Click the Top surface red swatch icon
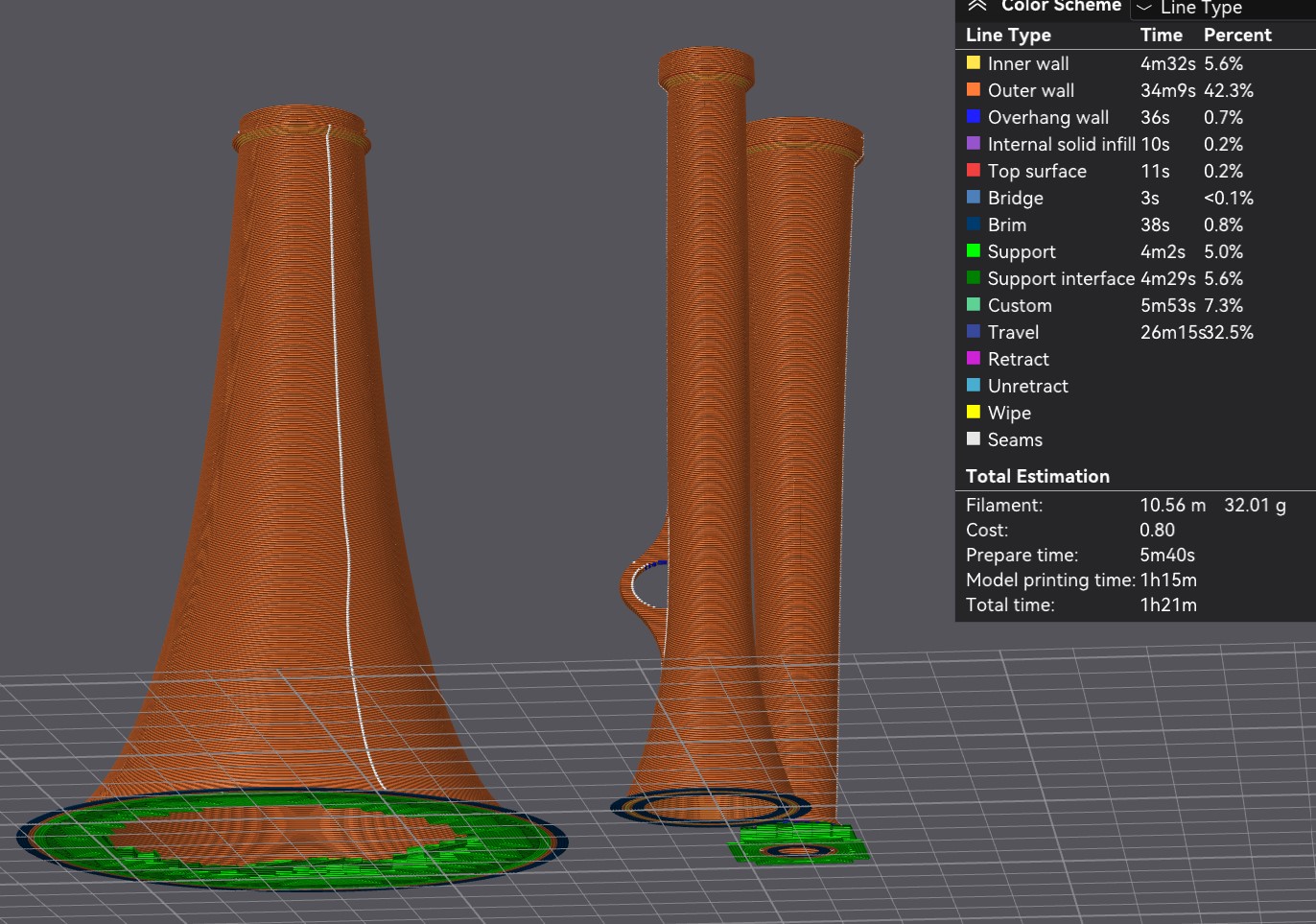1316x924 pixels. (x=974, y=170)
